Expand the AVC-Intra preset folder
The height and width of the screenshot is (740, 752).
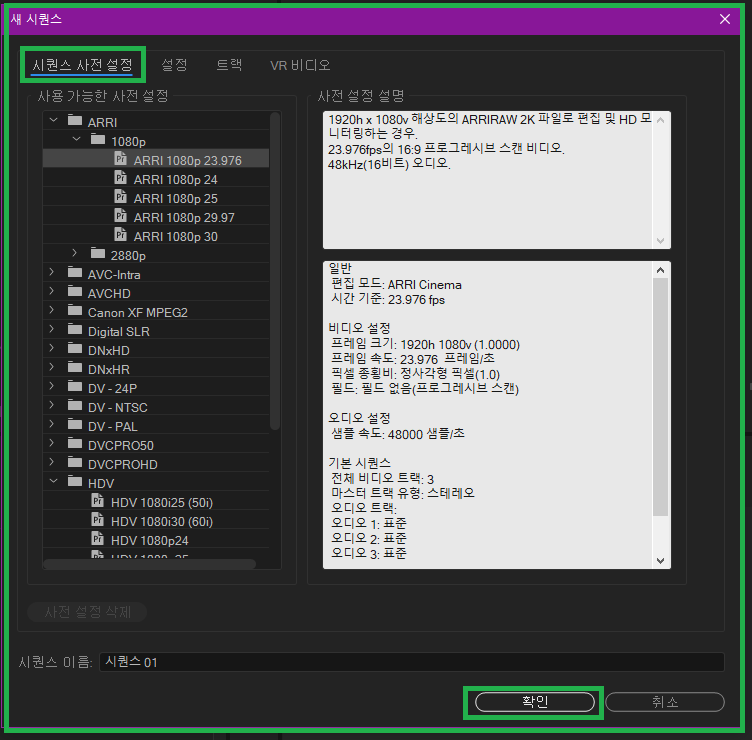(x=51, y=272)
